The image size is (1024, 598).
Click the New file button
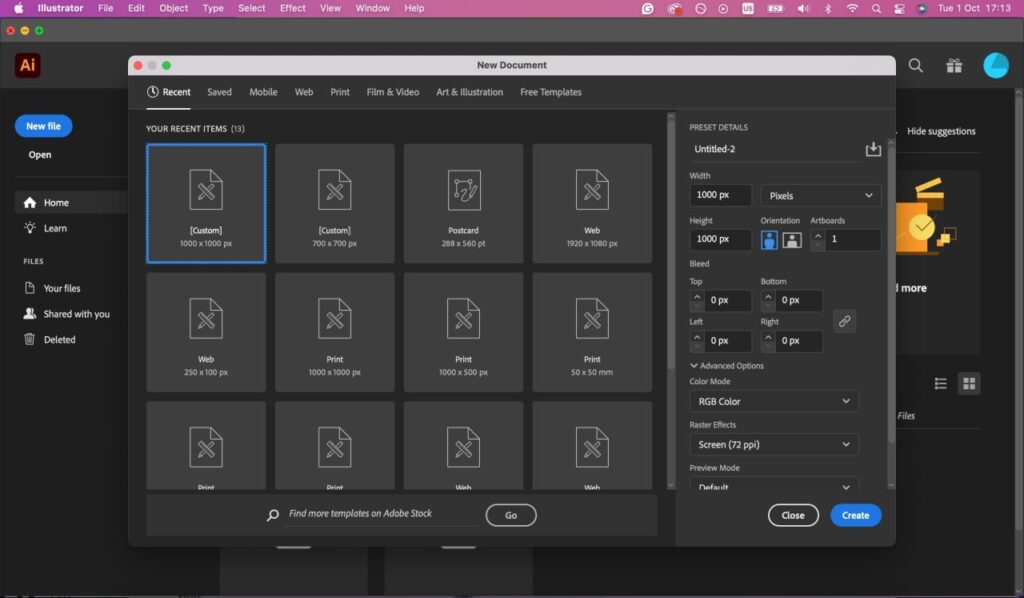coord(43,126)
